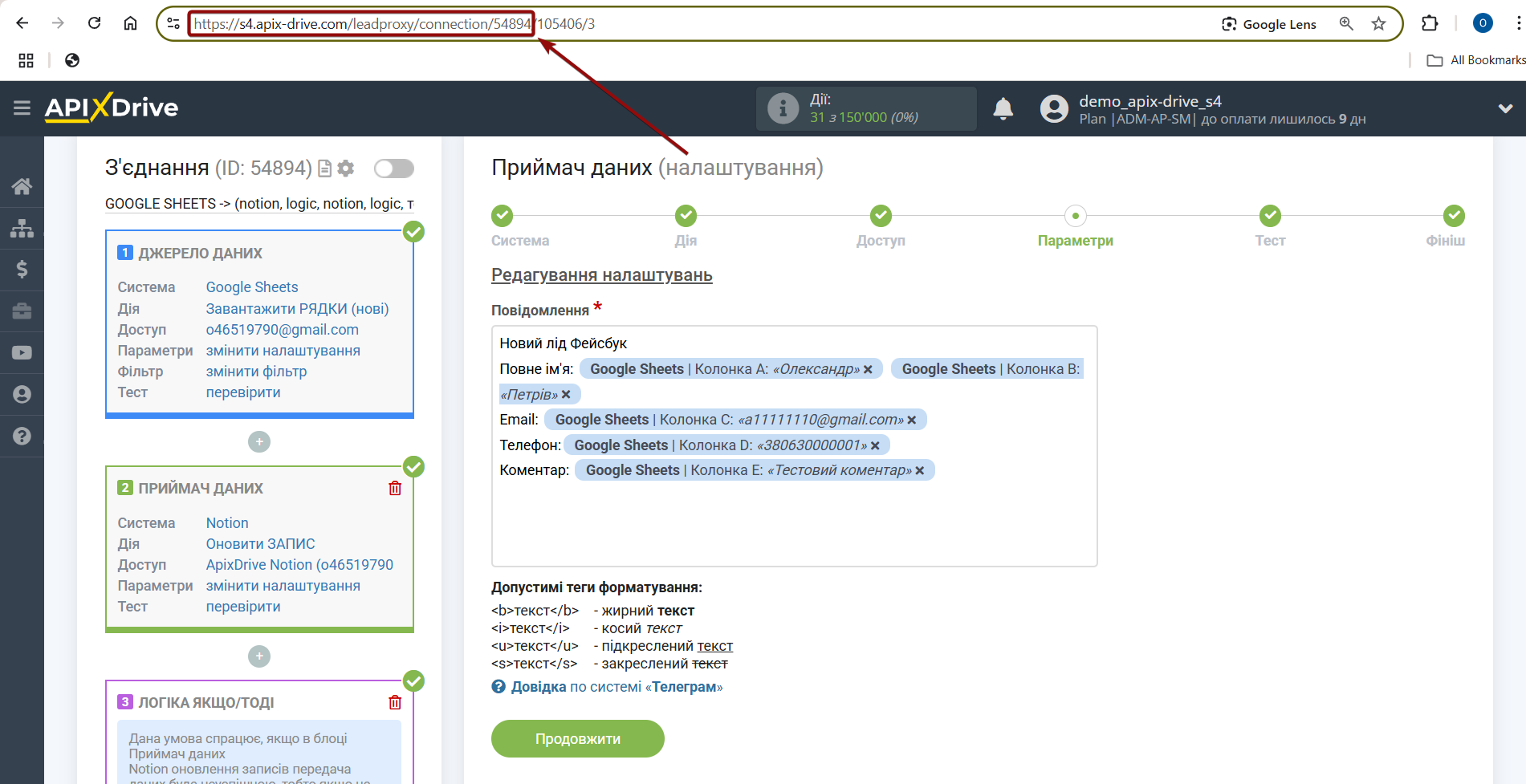Open o46519790@gmail.com access link

(x=282, y=330)
